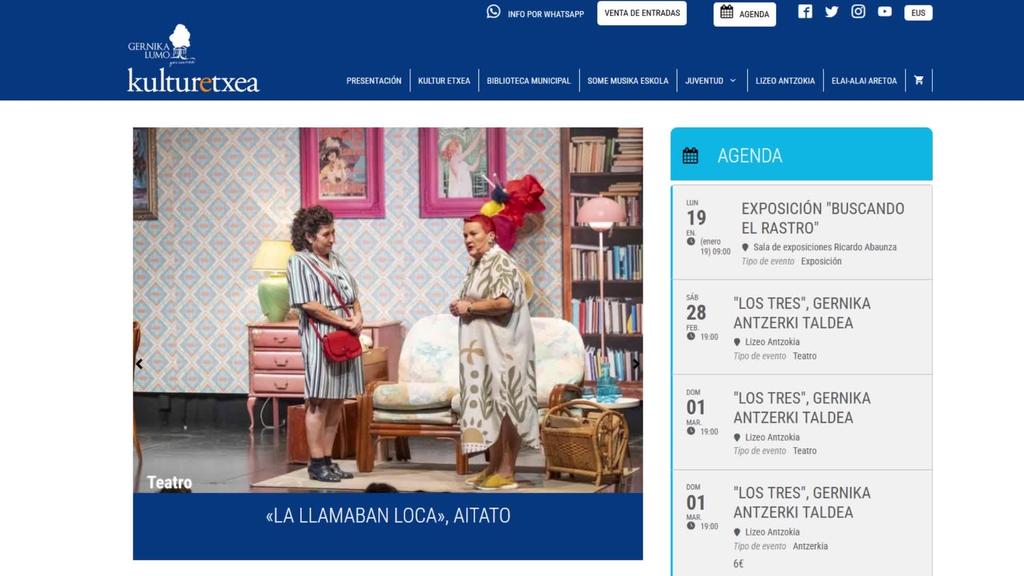This screenshot has width=1024, height=576.
Task: Open ELAI-ALAI ARETOA menu item
Action: coord(864,81)
